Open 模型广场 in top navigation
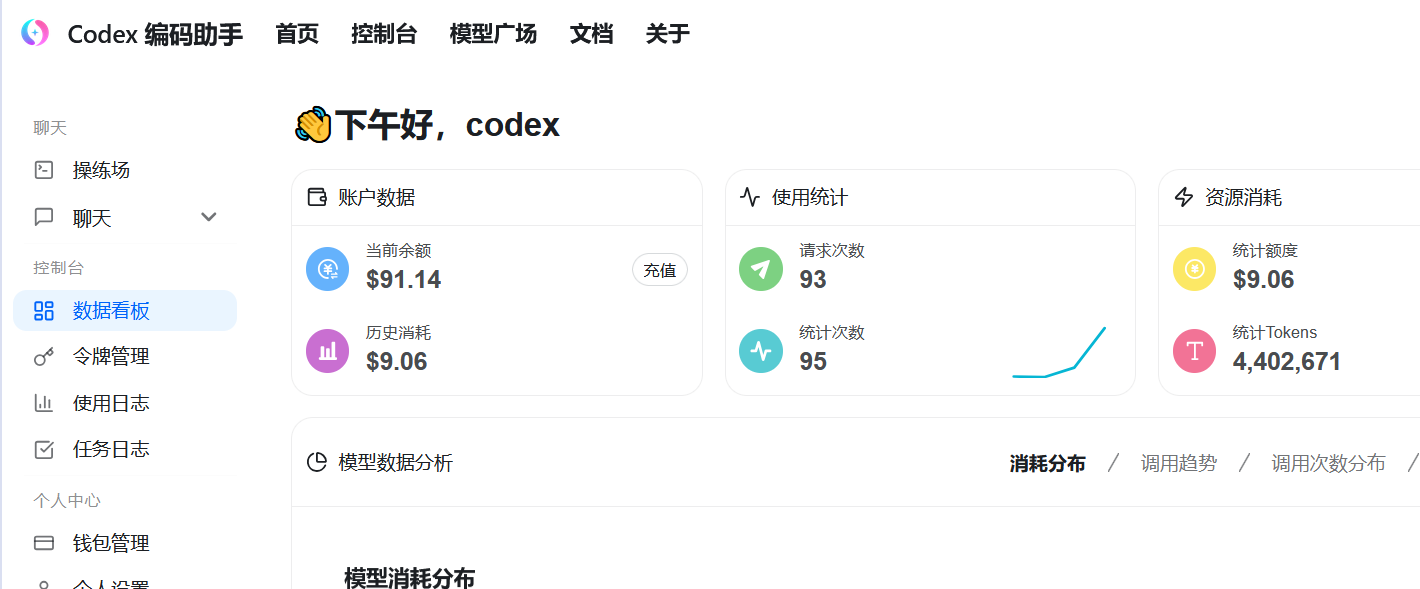 click(493, 34)
